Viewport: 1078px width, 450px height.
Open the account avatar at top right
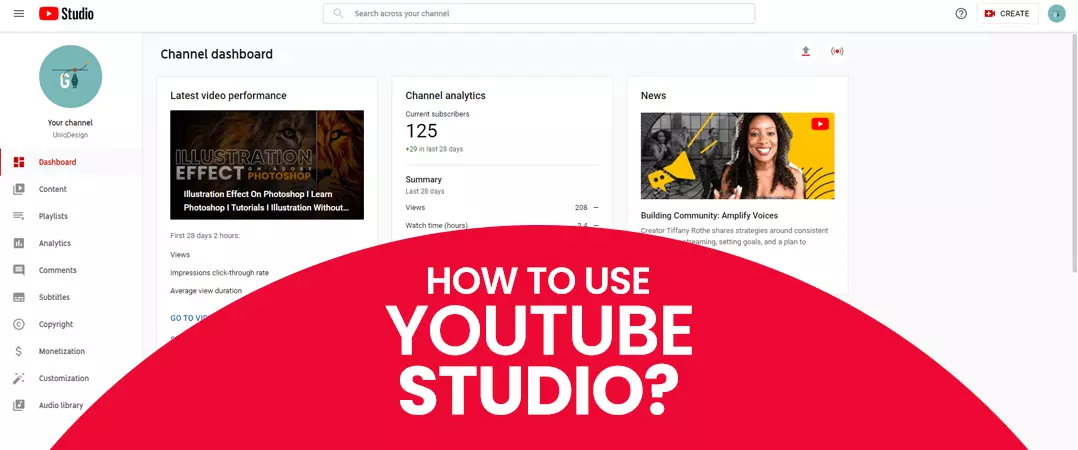1056,13
